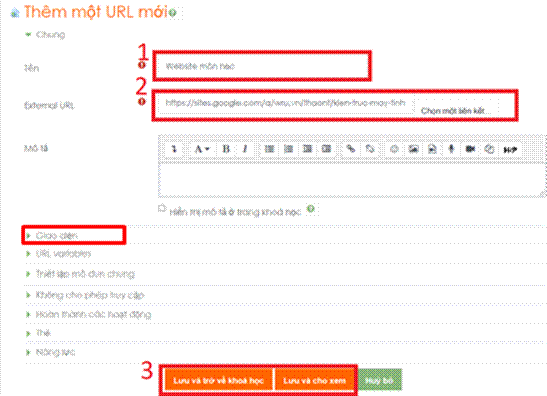Image resolution: width=547 pixels, height=396 pixels.
Task: Indent the text in editor
Action: (x=327, y=149)
